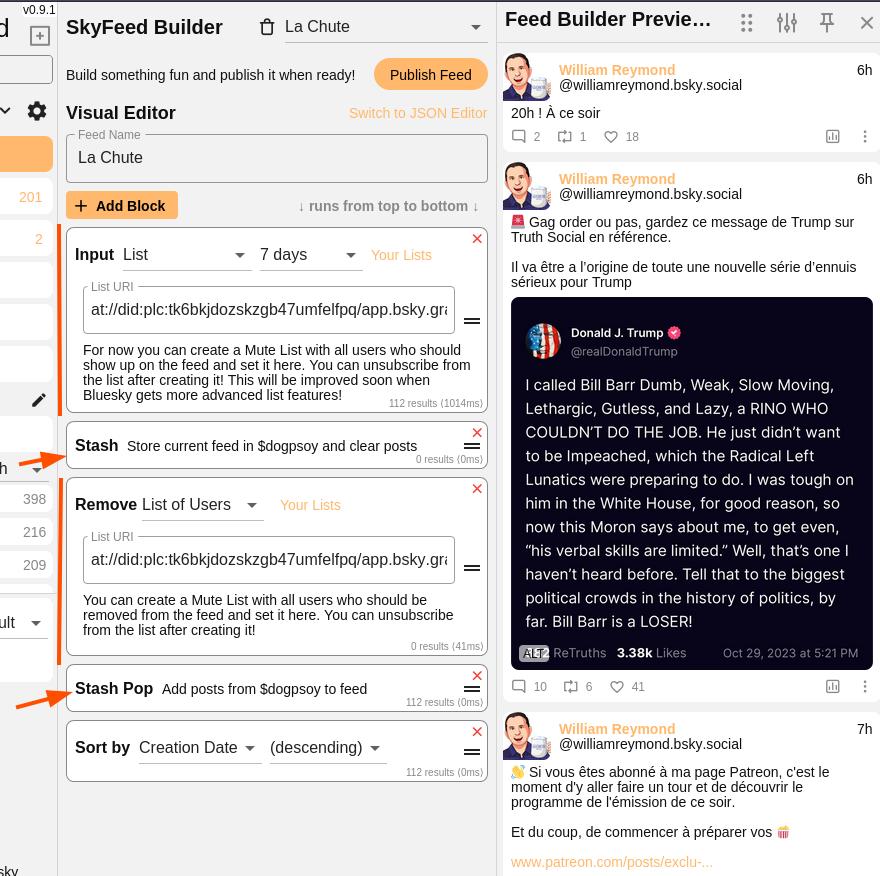
Task: Open Your Lists link in Input block
Action: (x=401, y=255)
